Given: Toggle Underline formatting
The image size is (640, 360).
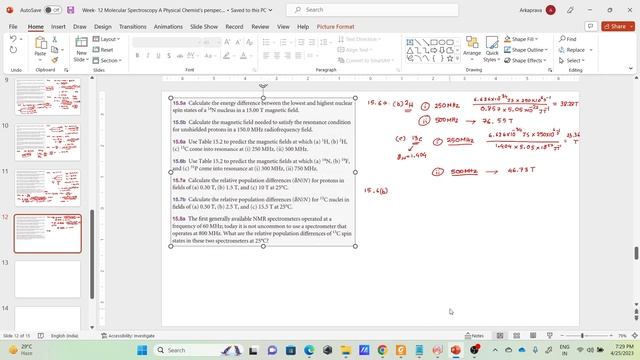Looking at the screenshot, I should point(158,56).
